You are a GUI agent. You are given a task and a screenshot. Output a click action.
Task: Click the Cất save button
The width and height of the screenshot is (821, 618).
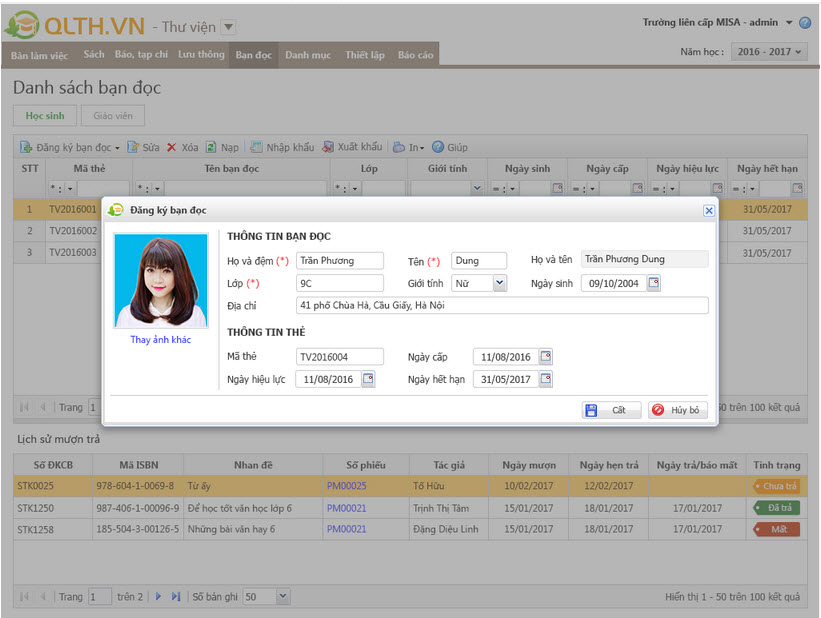(611, 410)
